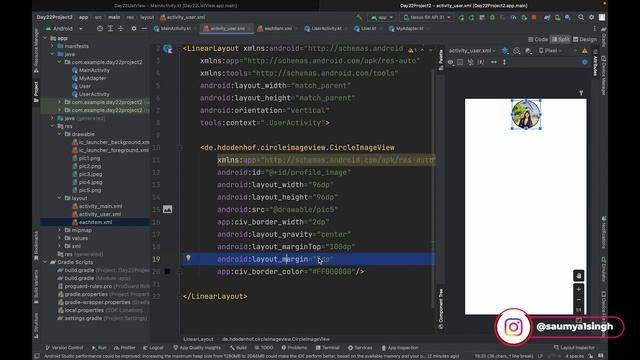The image size is (640, 360).
Task: Open activity_user.xml file dropdown in preview toolbar
Action: 472,51
